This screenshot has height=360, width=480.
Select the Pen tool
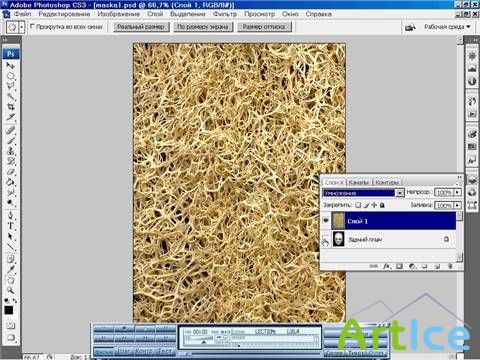point(10,216)
